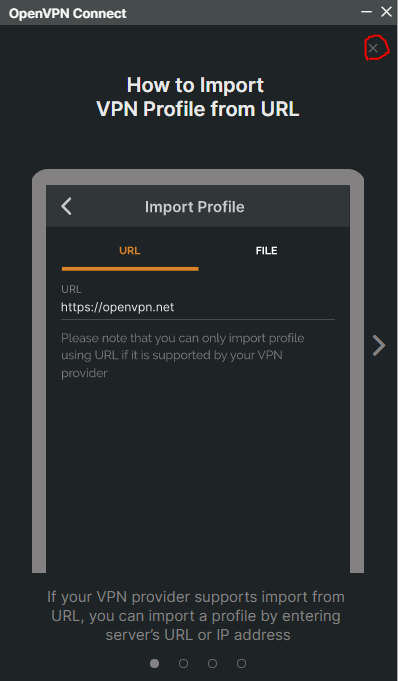The width and height of the screenshot is (398, 681).
Task: Switch to the URL tab
Action: click(130, 251)
